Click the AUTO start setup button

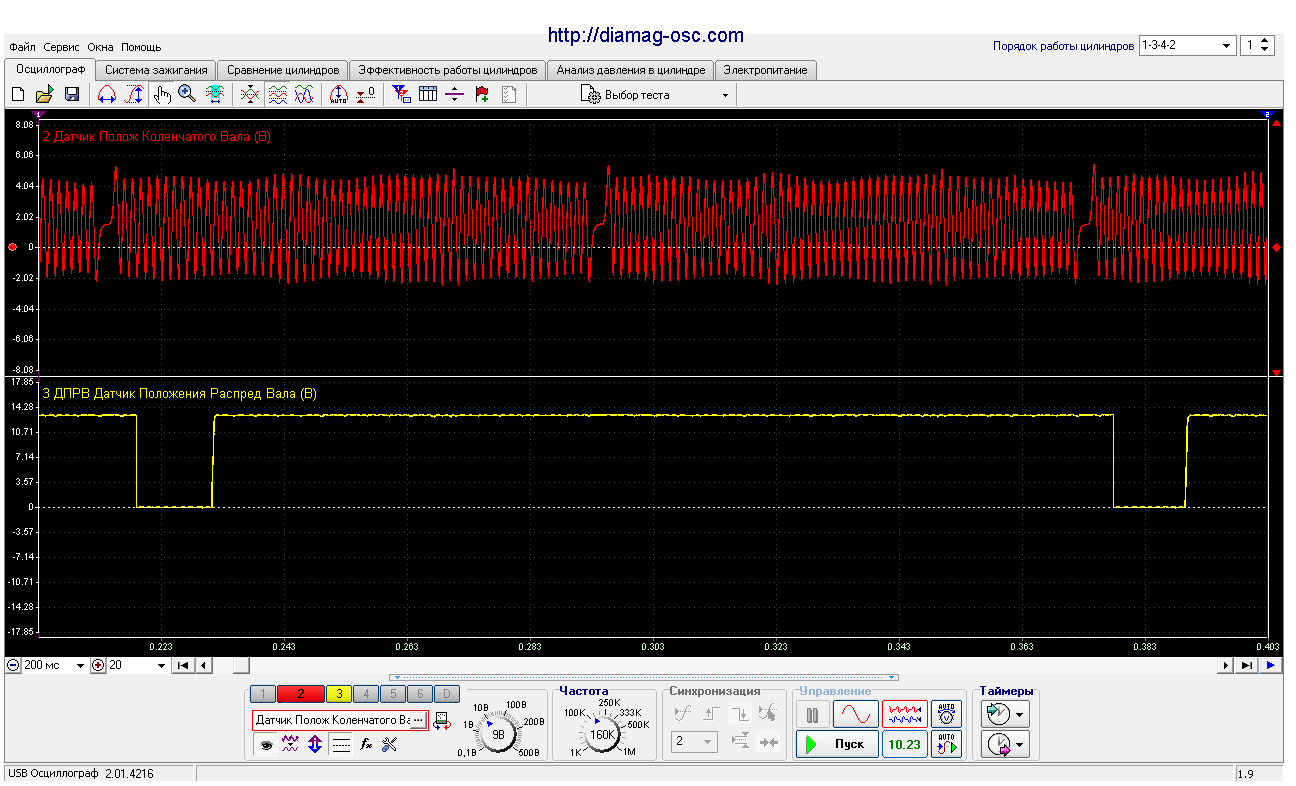click(x=946, y=744)
